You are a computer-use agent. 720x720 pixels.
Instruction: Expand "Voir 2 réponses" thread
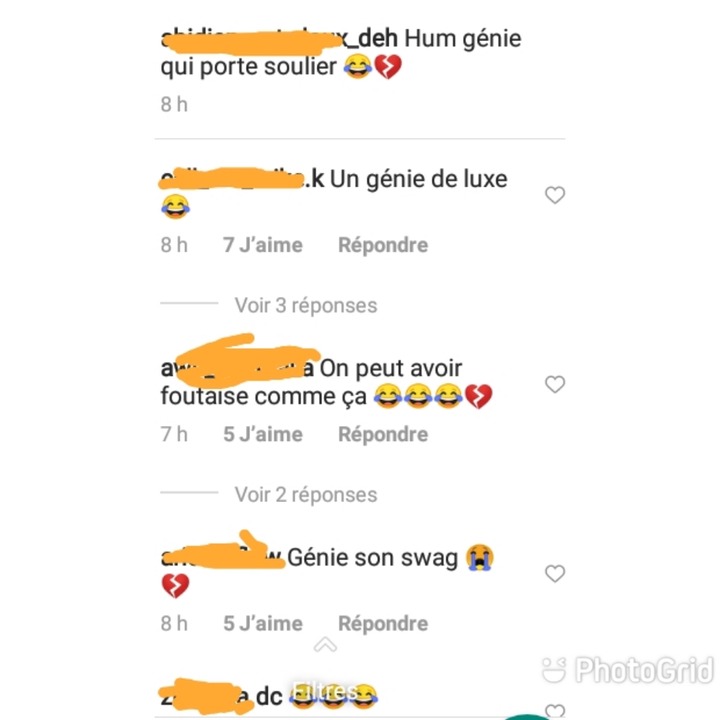tap(306, 495)
